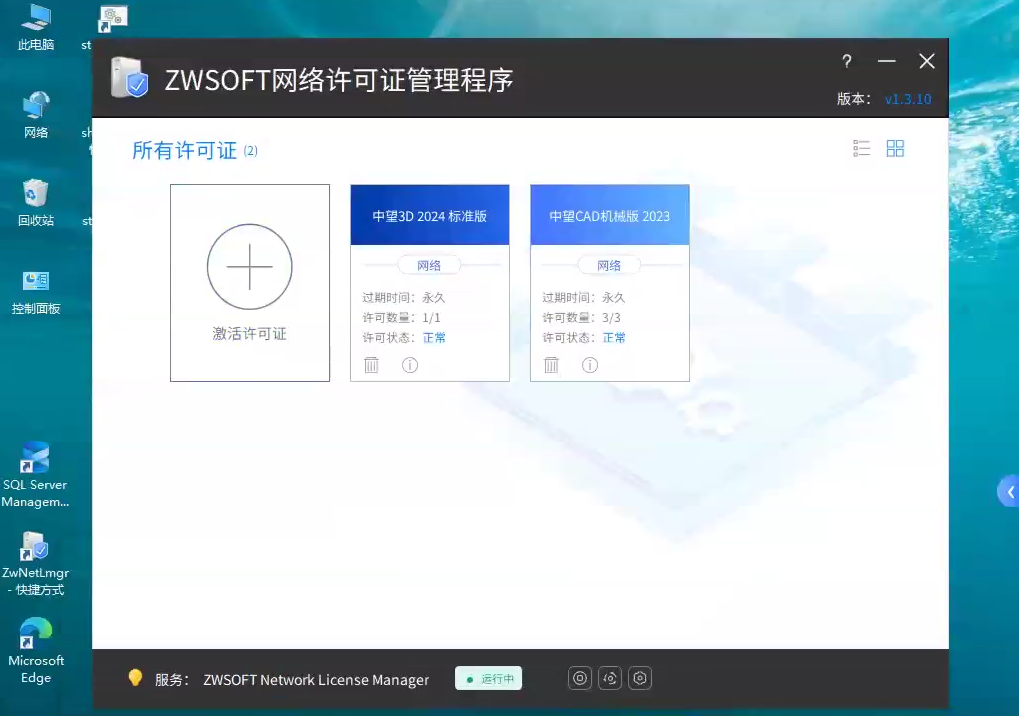View info for 中望CAD机械版 2023 license
Image resolution: width=1019 pixels, height=716 pixels.
589,365
